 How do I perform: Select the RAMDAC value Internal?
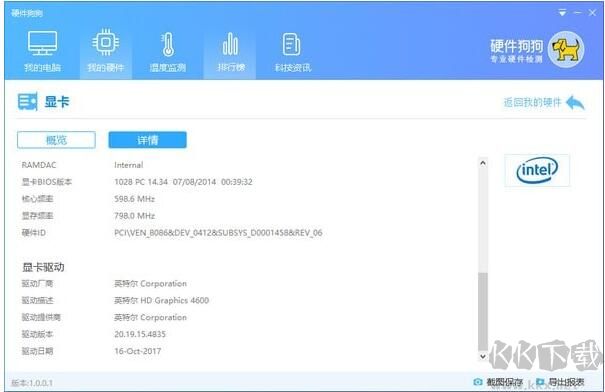(x=128, y=165)
